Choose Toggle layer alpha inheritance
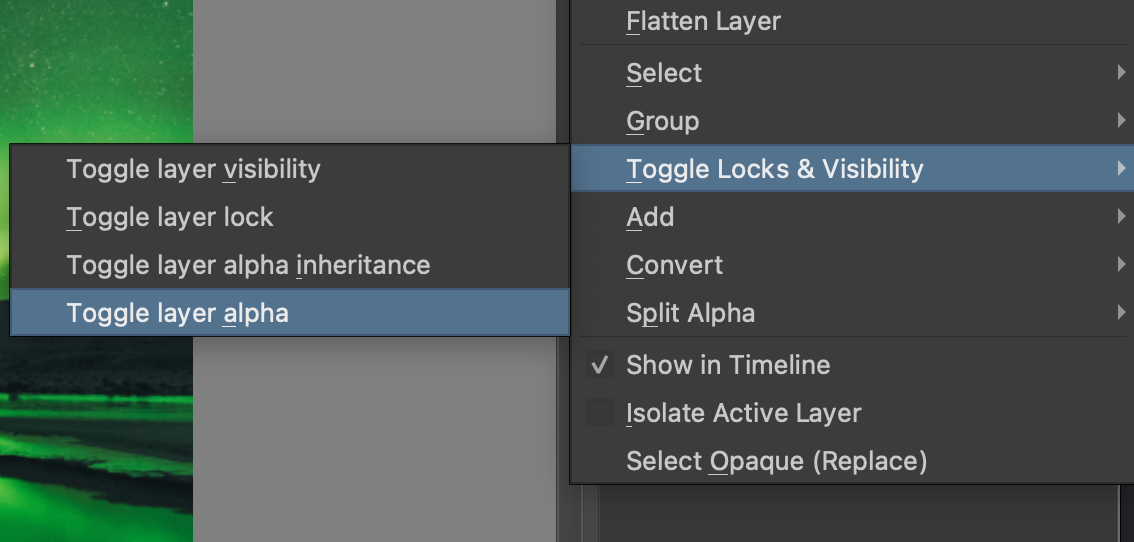This screenshot has height=542, width=1134. tap(290, 265)
